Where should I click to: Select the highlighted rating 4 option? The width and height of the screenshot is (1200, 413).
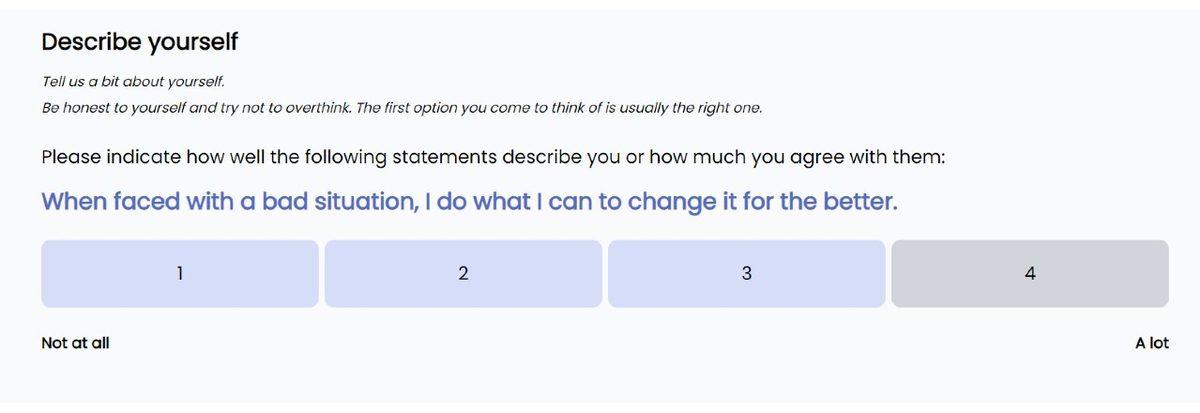pos(1029,273)
